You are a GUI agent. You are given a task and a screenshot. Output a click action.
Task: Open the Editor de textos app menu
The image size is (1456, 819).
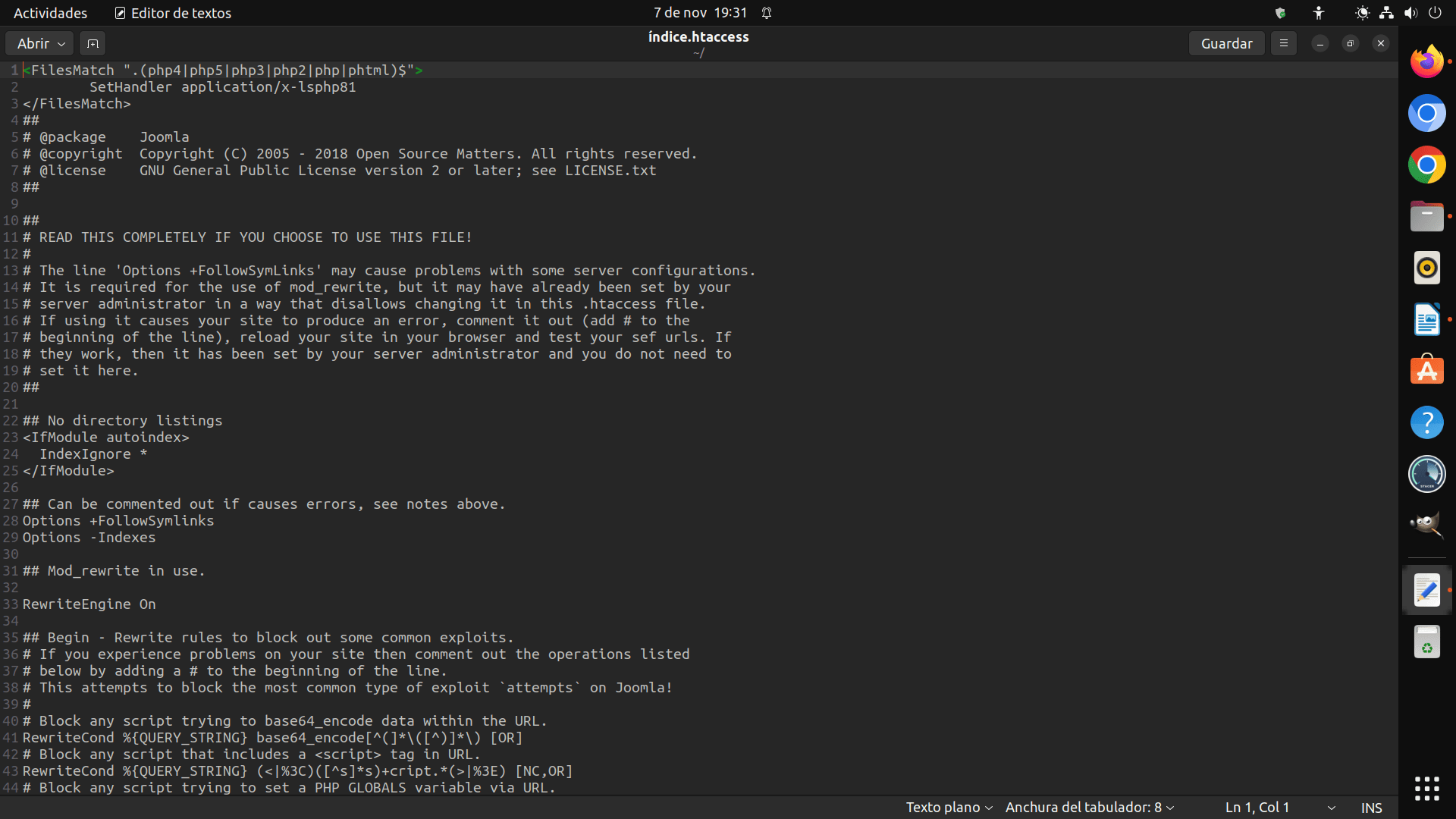coord(173,13)
